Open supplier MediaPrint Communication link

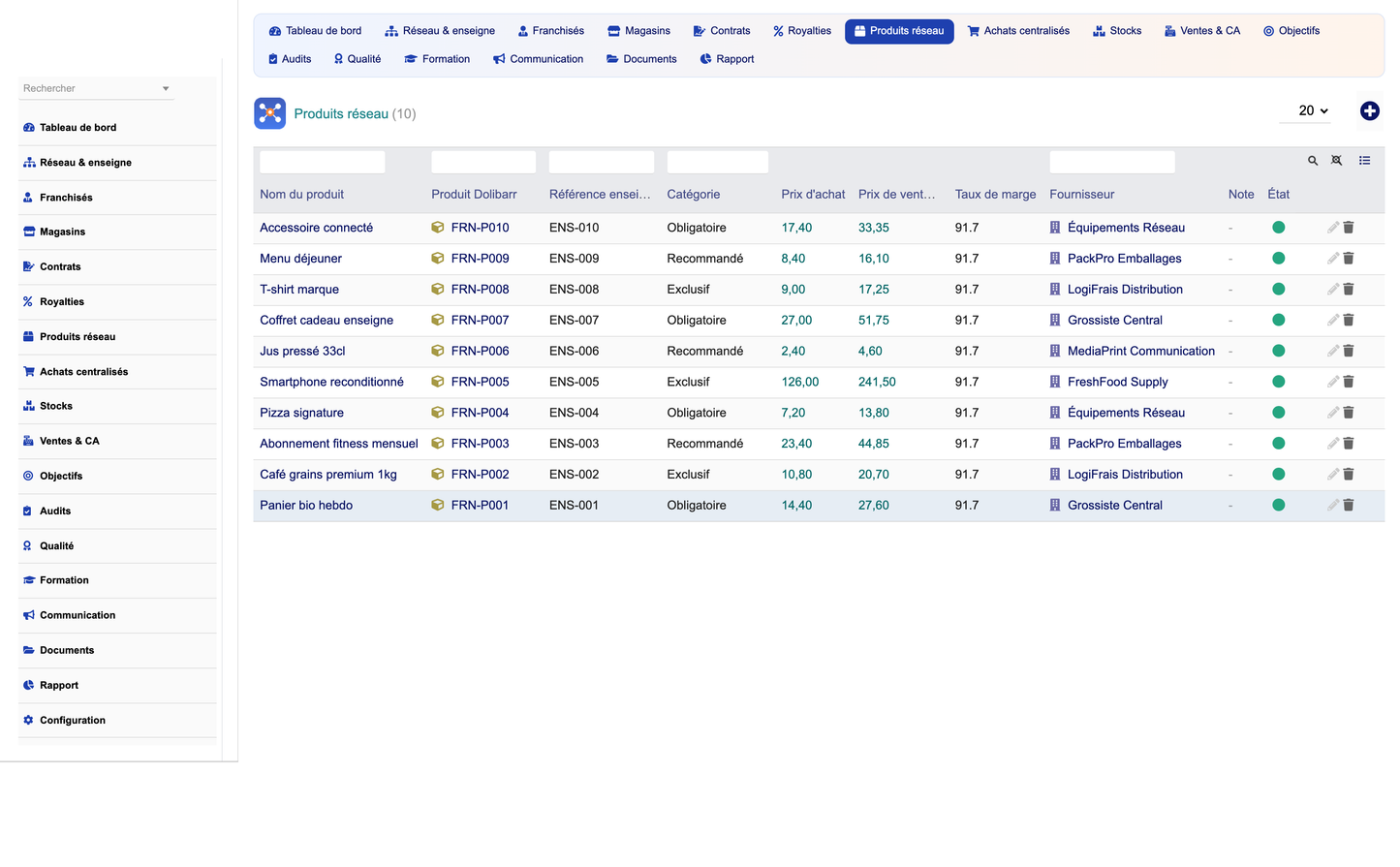point(1141,351)
